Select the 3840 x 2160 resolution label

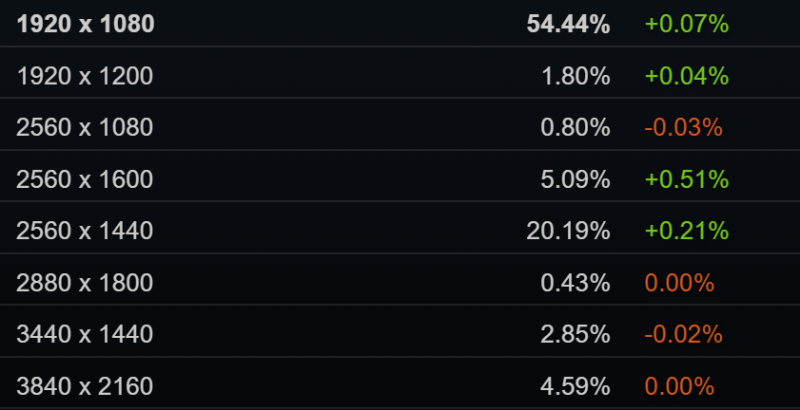point(85,386)
